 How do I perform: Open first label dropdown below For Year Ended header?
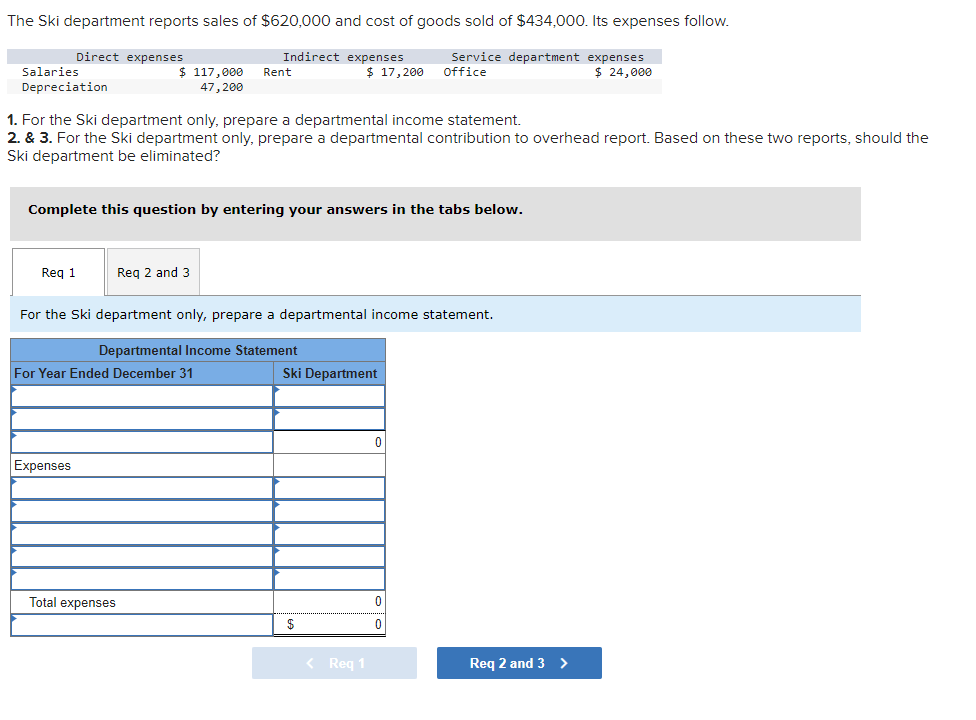[x=142, y=396]
